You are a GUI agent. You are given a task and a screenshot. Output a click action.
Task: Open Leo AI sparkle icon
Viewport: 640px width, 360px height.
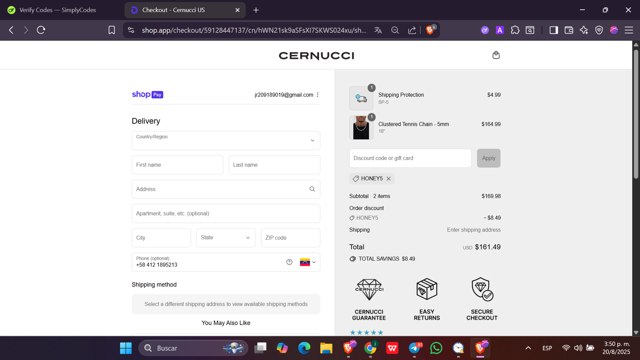tap(584, 30)
